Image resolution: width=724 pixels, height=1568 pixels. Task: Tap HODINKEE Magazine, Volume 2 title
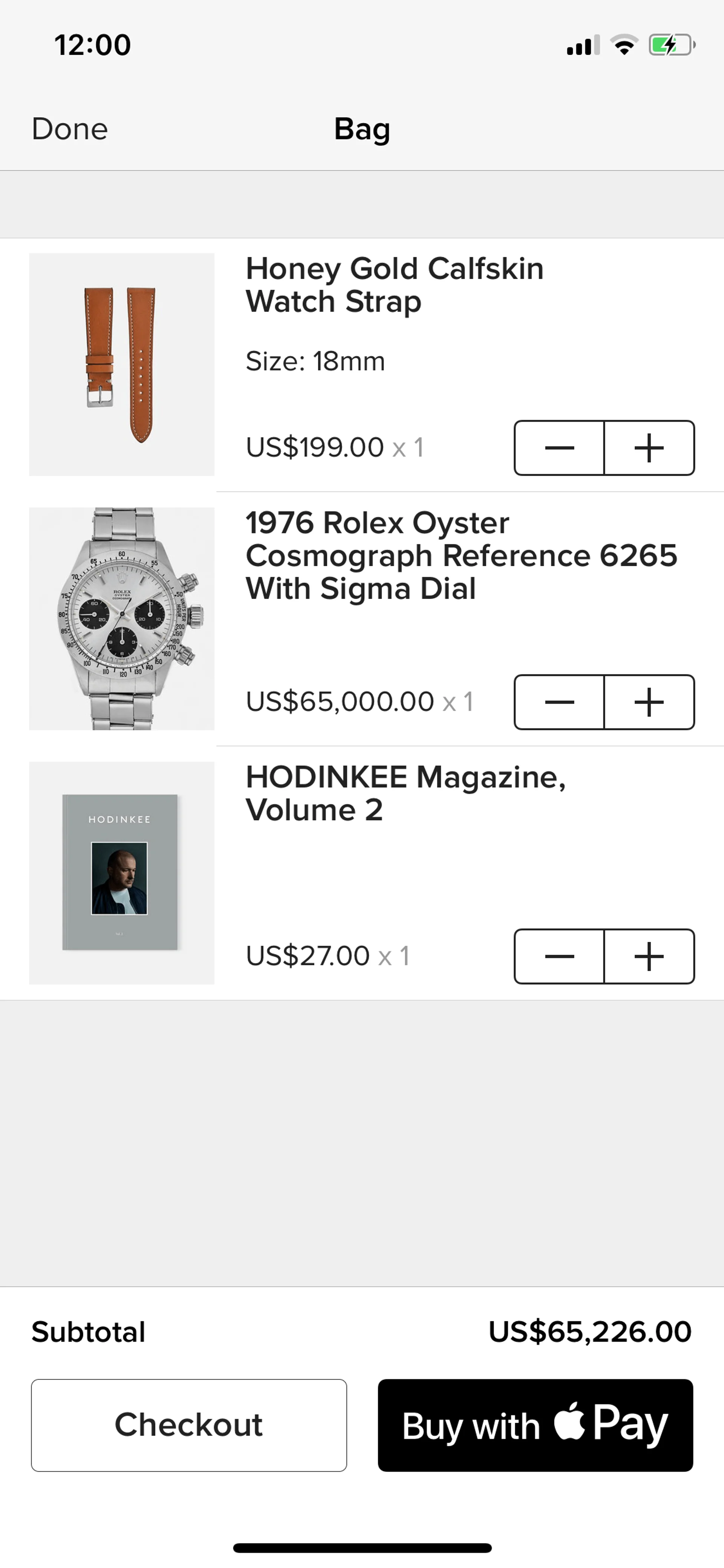pyautogui.click(x=405, y=793)
